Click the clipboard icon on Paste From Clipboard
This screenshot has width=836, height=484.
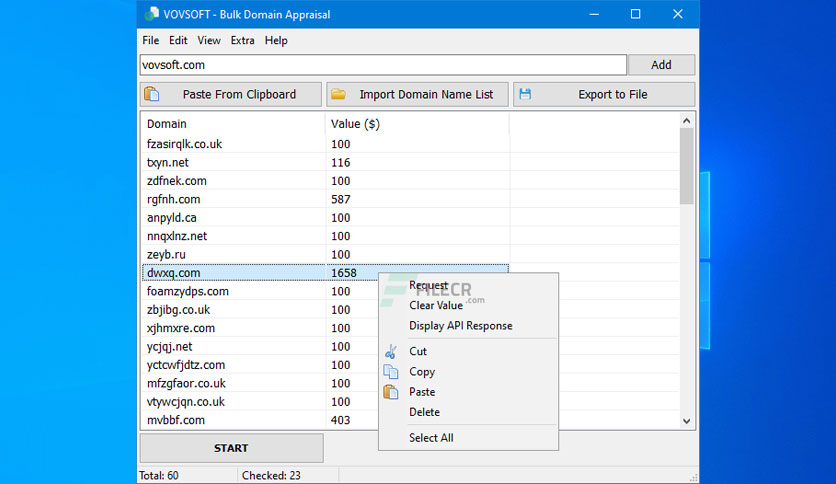pyautogui.click(x=152, y=94)
